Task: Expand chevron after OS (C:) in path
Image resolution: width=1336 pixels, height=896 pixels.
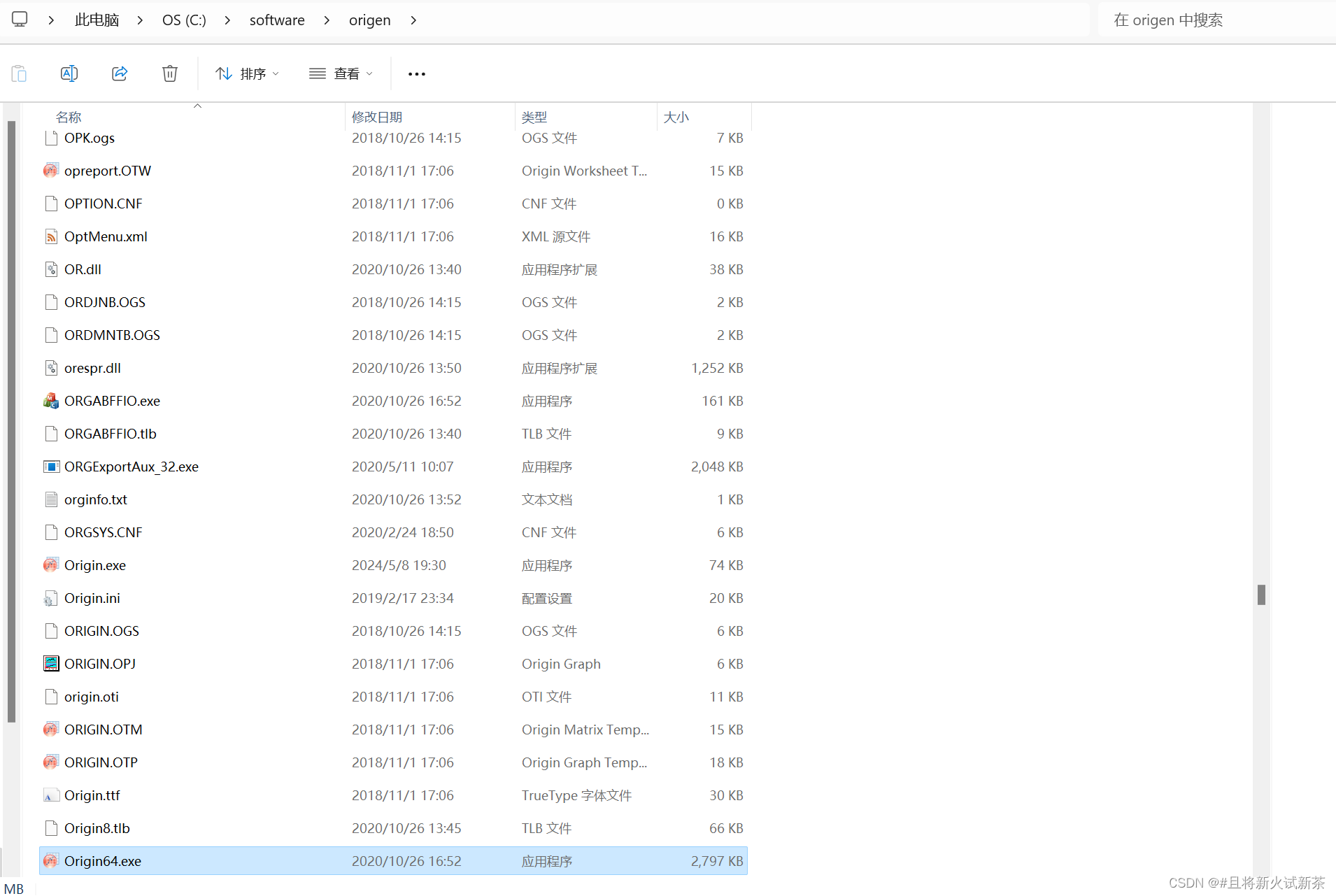Action: point(227,20)
